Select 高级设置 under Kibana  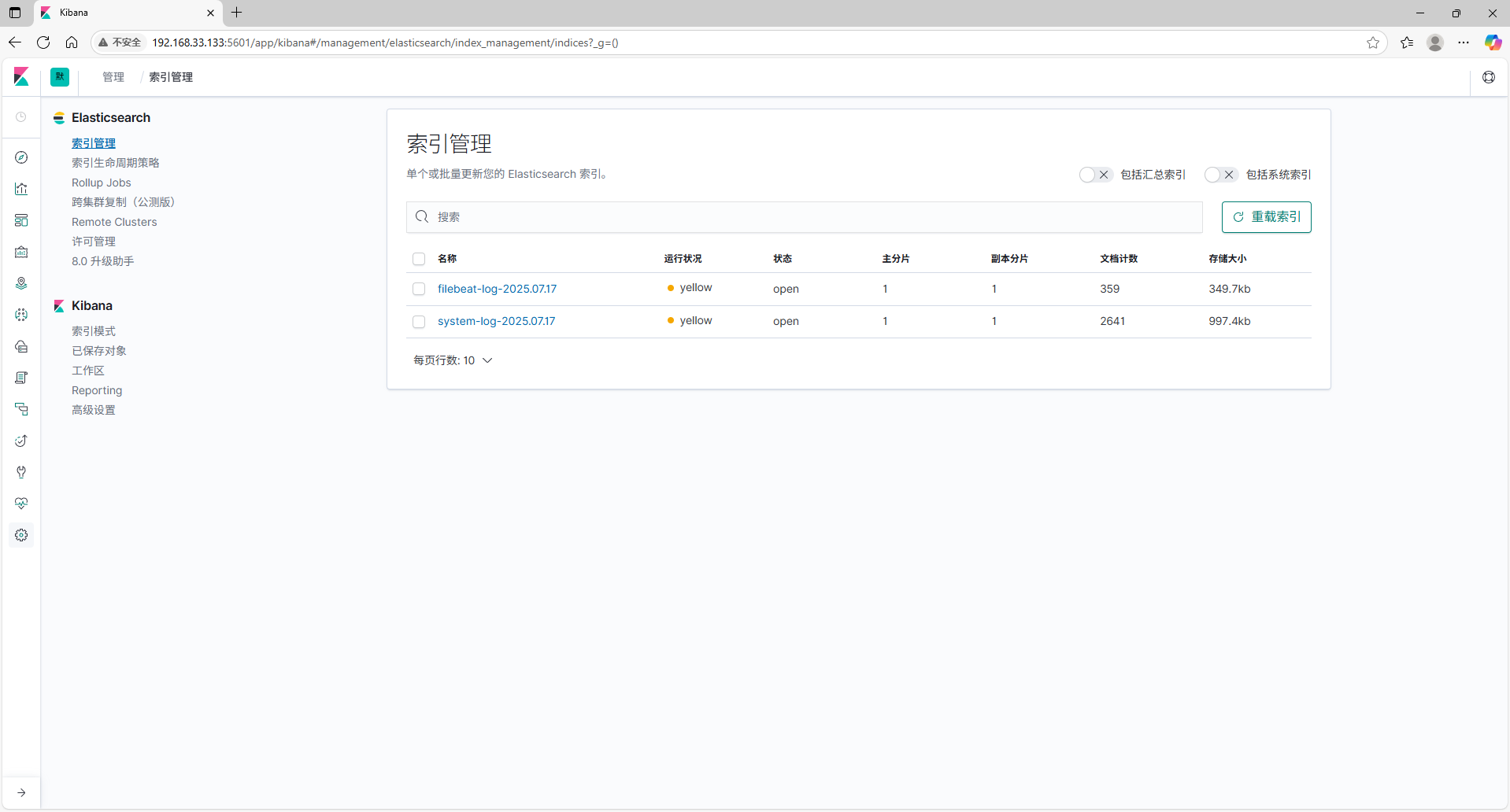(94, 410)
